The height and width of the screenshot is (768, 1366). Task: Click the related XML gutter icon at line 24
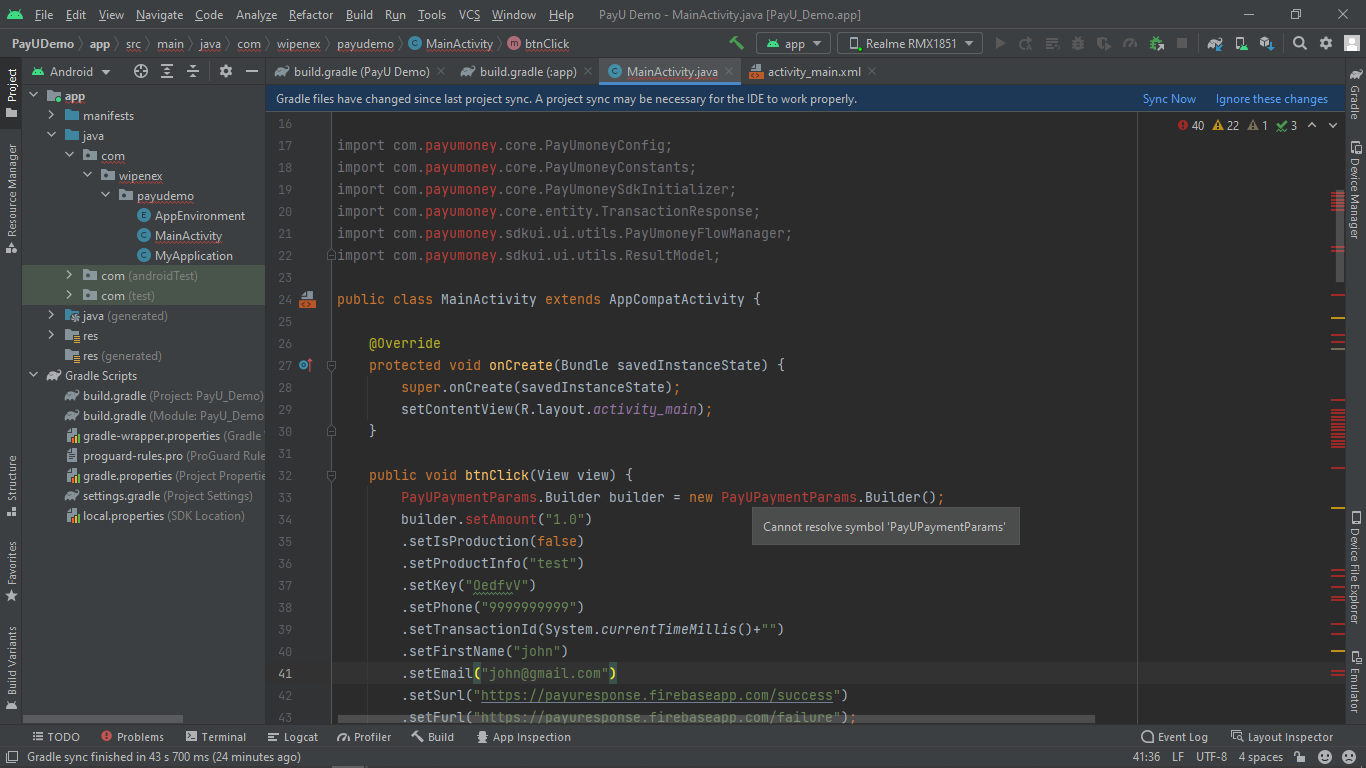[x=307, y=299]
